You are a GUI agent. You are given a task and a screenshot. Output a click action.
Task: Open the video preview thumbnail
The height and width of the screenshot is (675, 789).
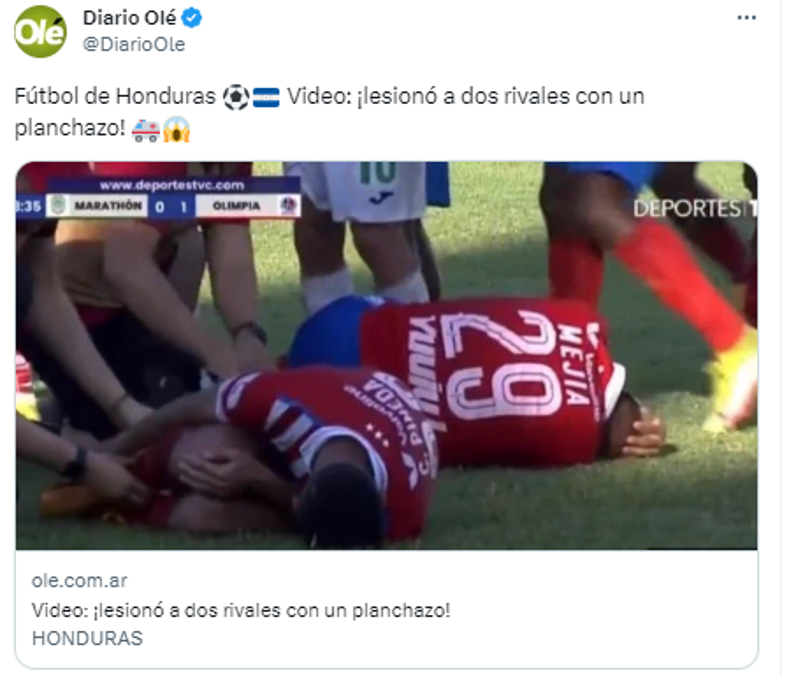[x=386, y=355]
